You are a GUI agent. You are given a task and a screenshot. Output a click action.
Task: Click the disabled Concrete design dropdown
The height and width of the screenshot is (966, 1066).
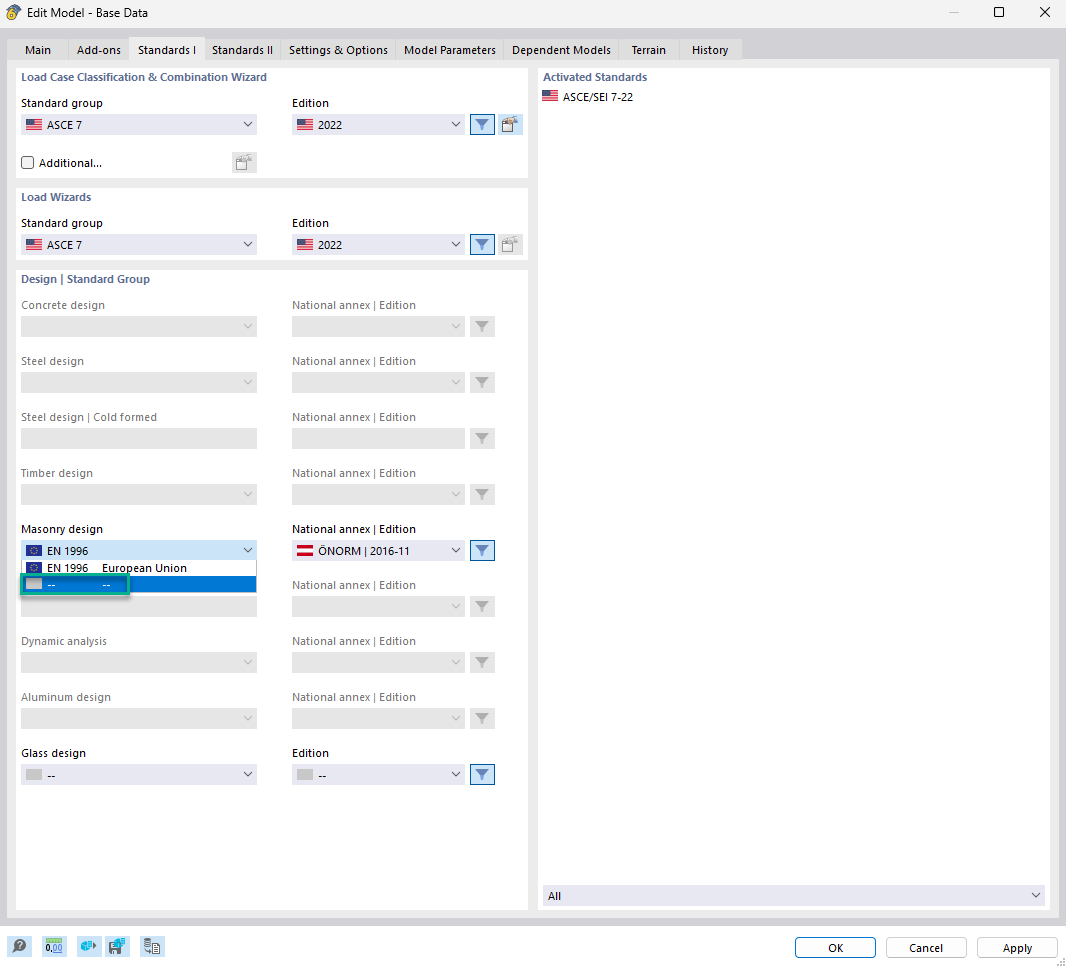point(139,326)
